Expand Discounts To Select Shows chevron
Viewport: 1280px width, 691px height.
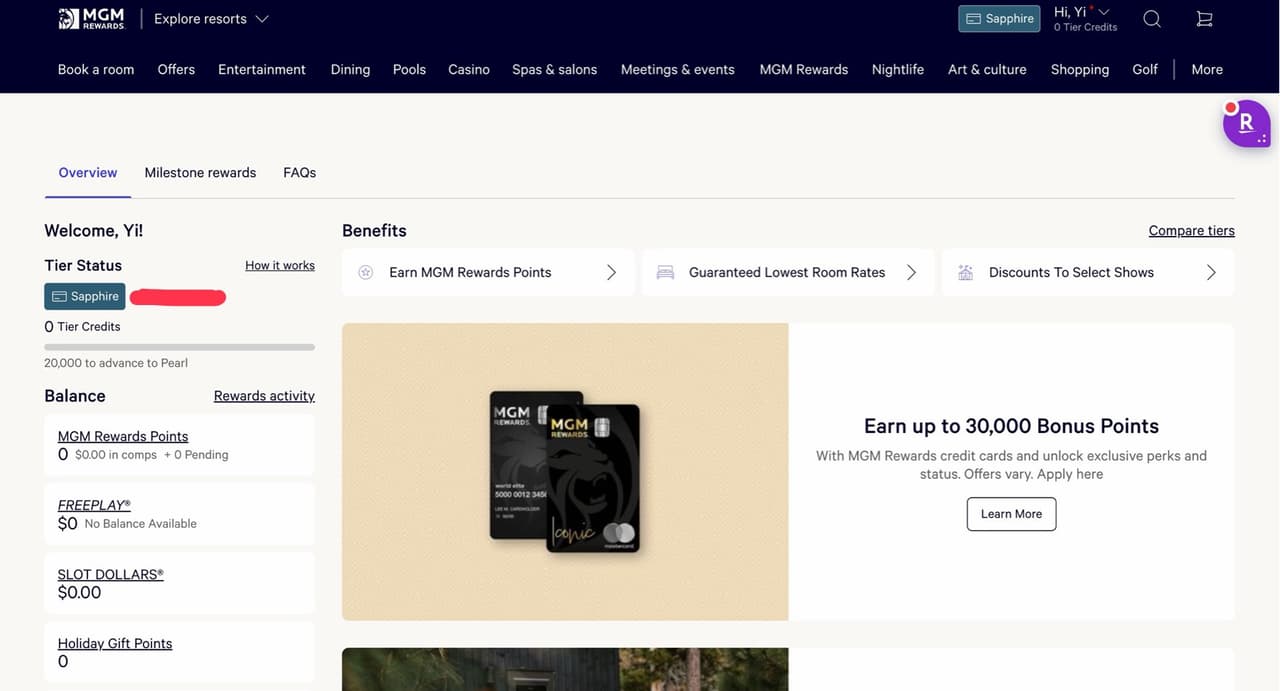pos(1211,272)
